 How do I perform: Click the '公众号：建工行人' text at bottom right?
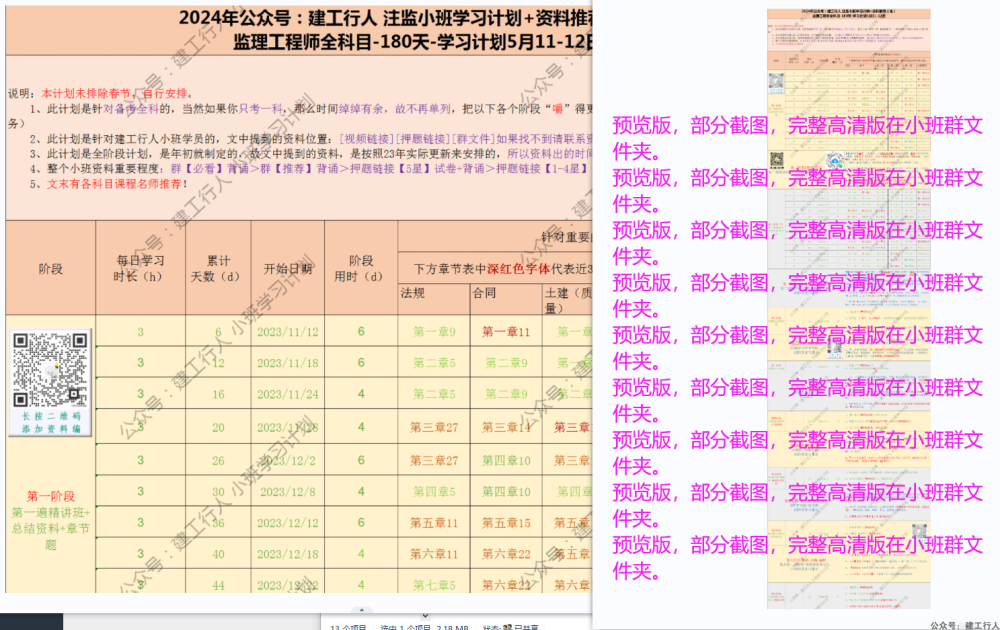[964, 626]
